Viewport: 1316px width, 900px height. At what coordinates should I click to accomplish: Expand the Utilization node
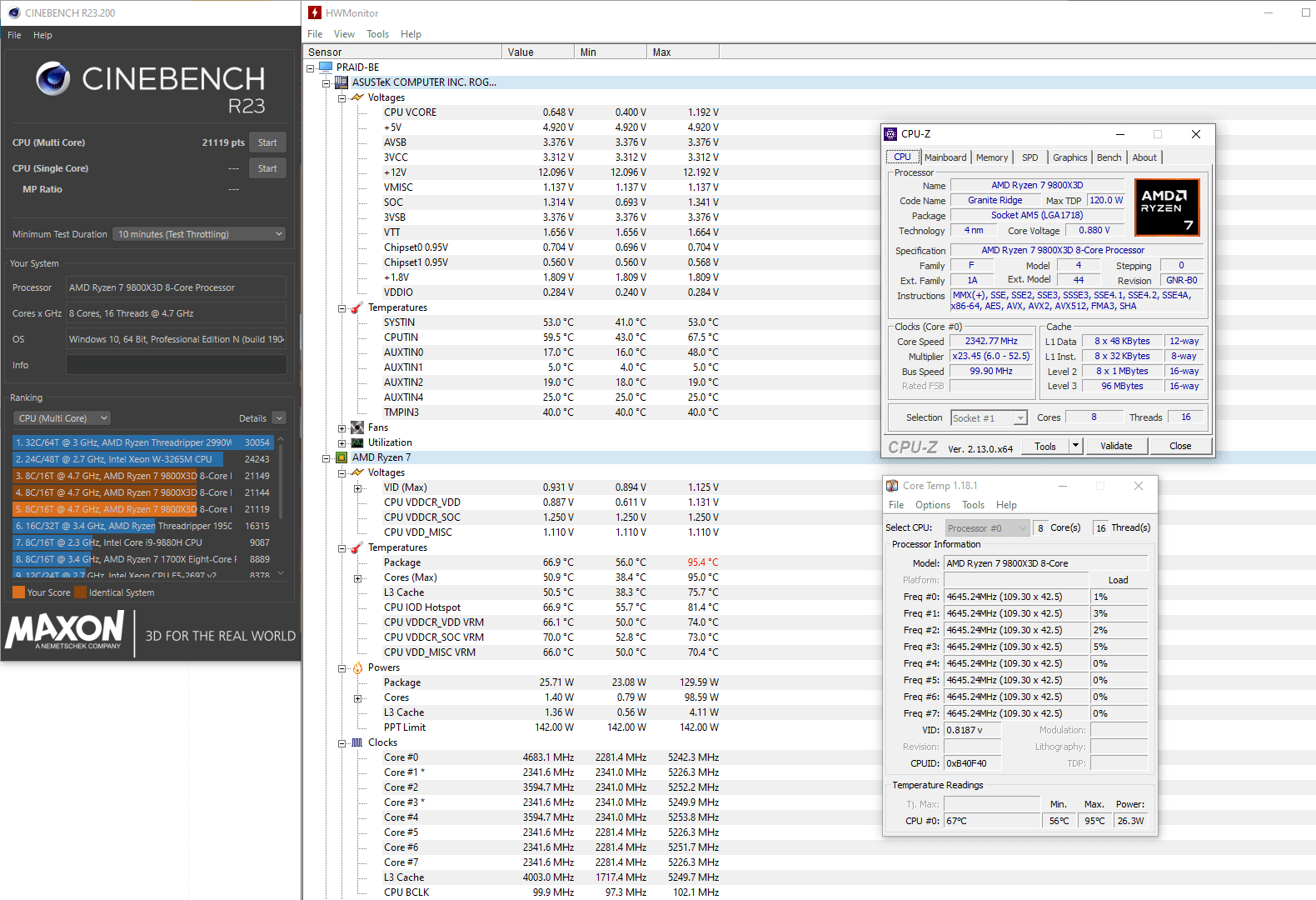pyautogui.click(x=341, y=443)
